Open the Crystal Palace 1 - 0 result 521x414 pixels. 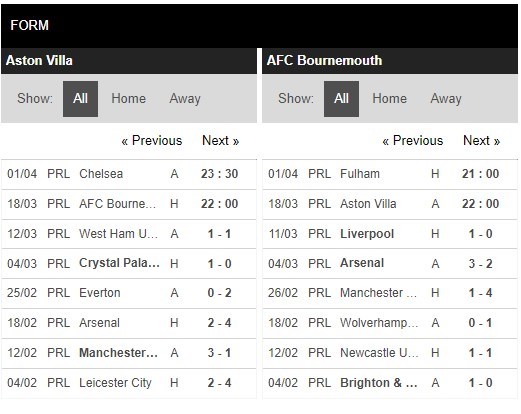tap(129, 264)
